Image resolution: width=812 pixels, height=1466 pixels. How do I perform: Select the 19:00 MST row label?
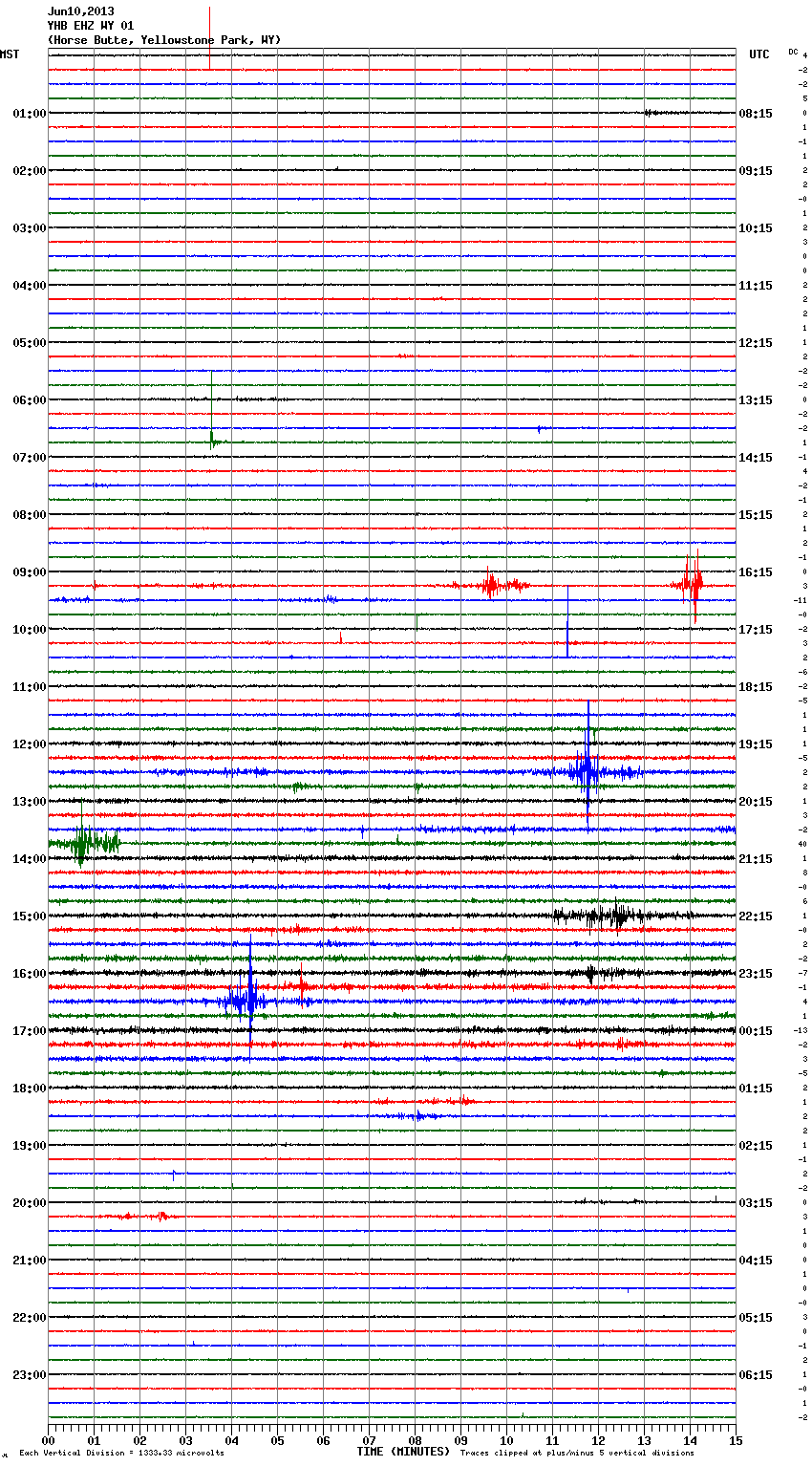[29, 1146]
